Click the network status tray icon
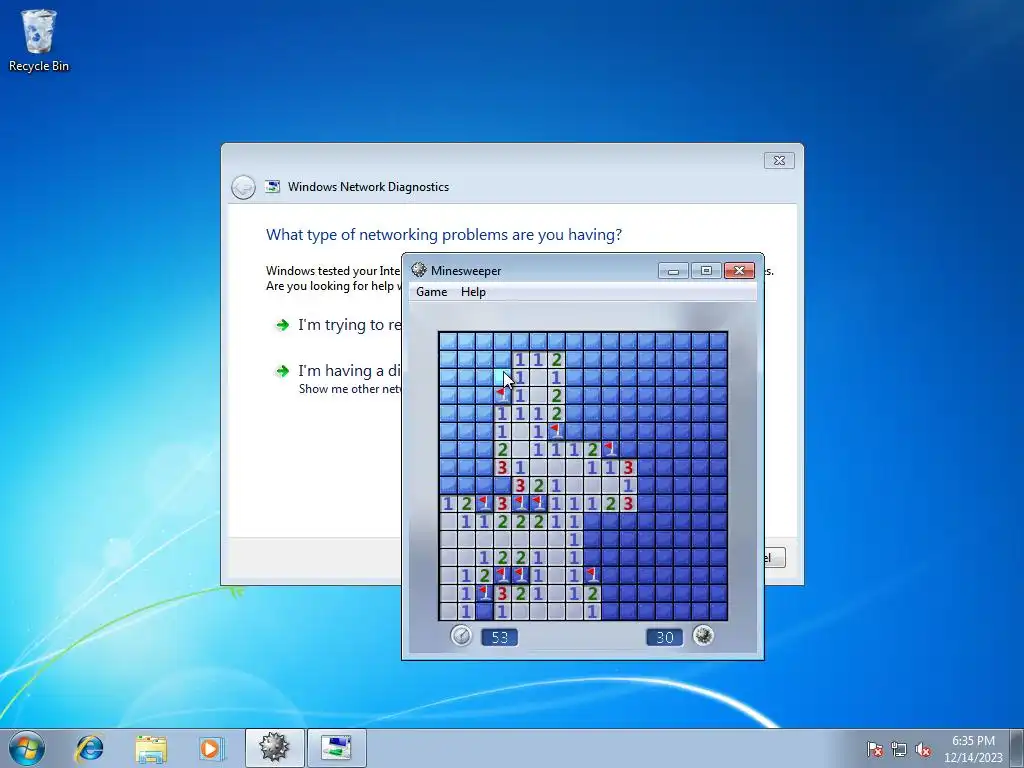This screenshot has height=768, width=1024. (899, 749)
